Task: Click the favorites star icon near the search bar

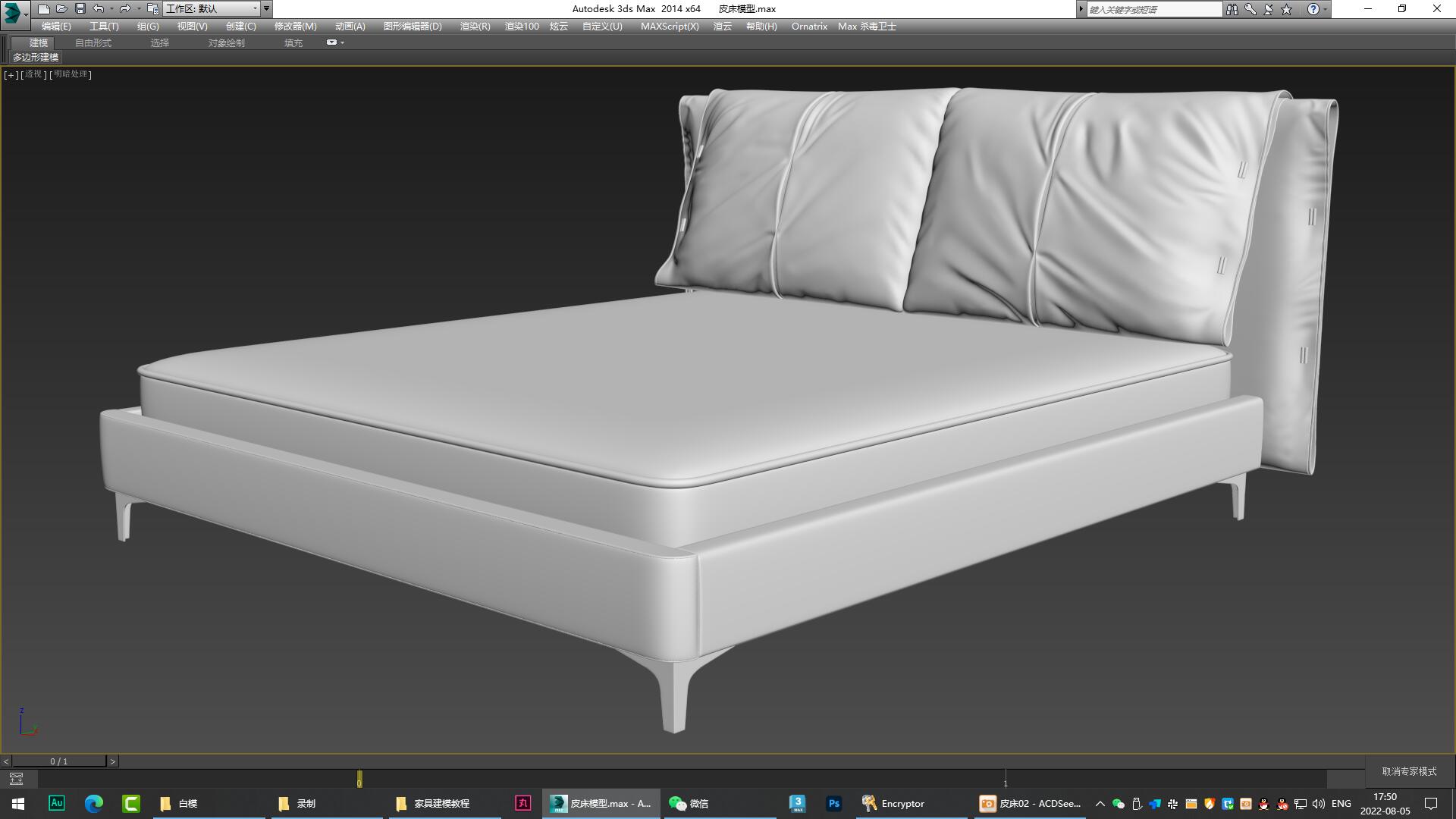Action: click(x=1285, y=9)
